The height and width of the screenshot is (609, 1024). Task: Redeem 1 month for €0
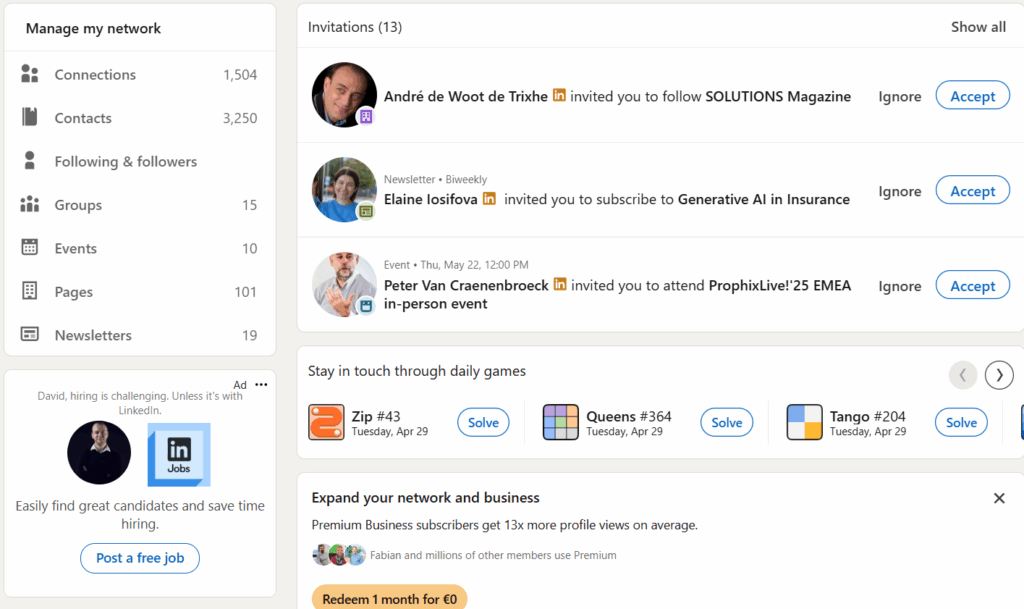pyautogui.click(x=389, y=598)
